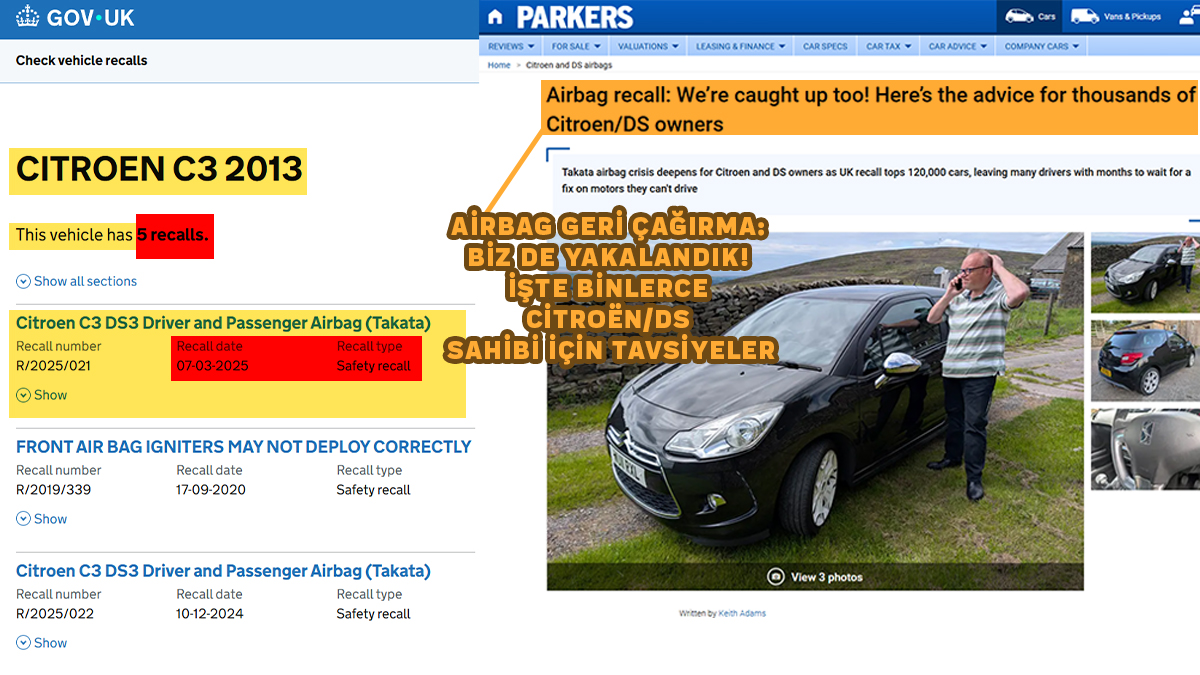Click the Parkers home icon
Image resolution: width=1200 pixels, height=675 pixels.
point(497,17)
